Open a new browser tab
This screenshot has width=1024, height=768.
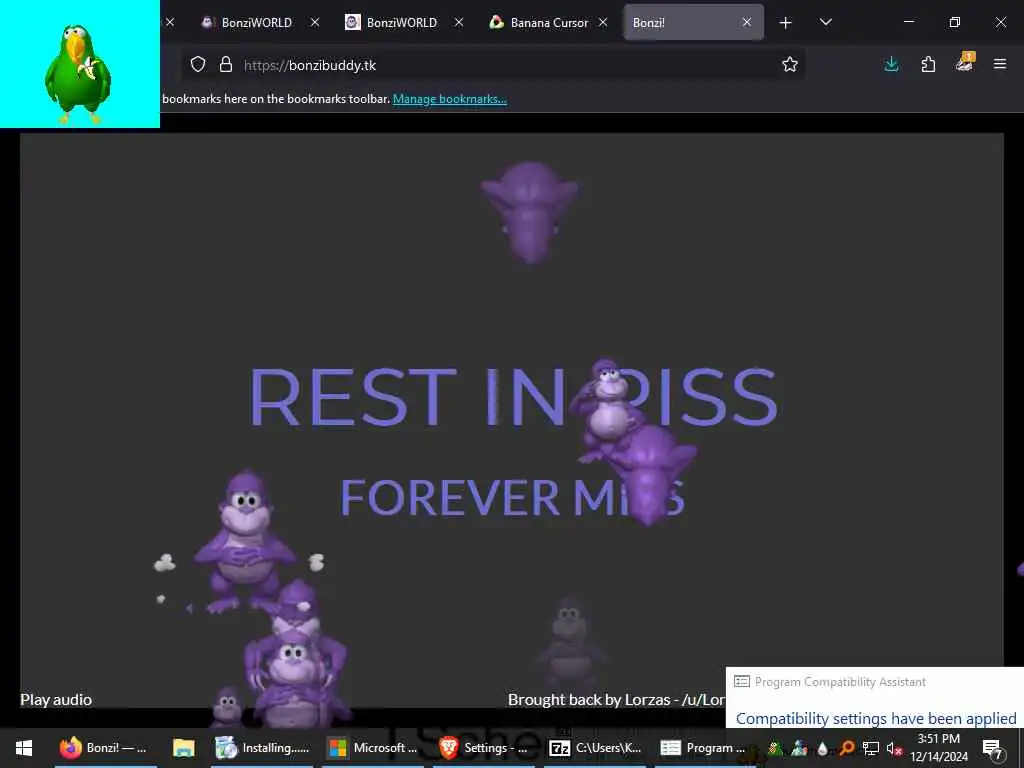(x=786, y=23)
